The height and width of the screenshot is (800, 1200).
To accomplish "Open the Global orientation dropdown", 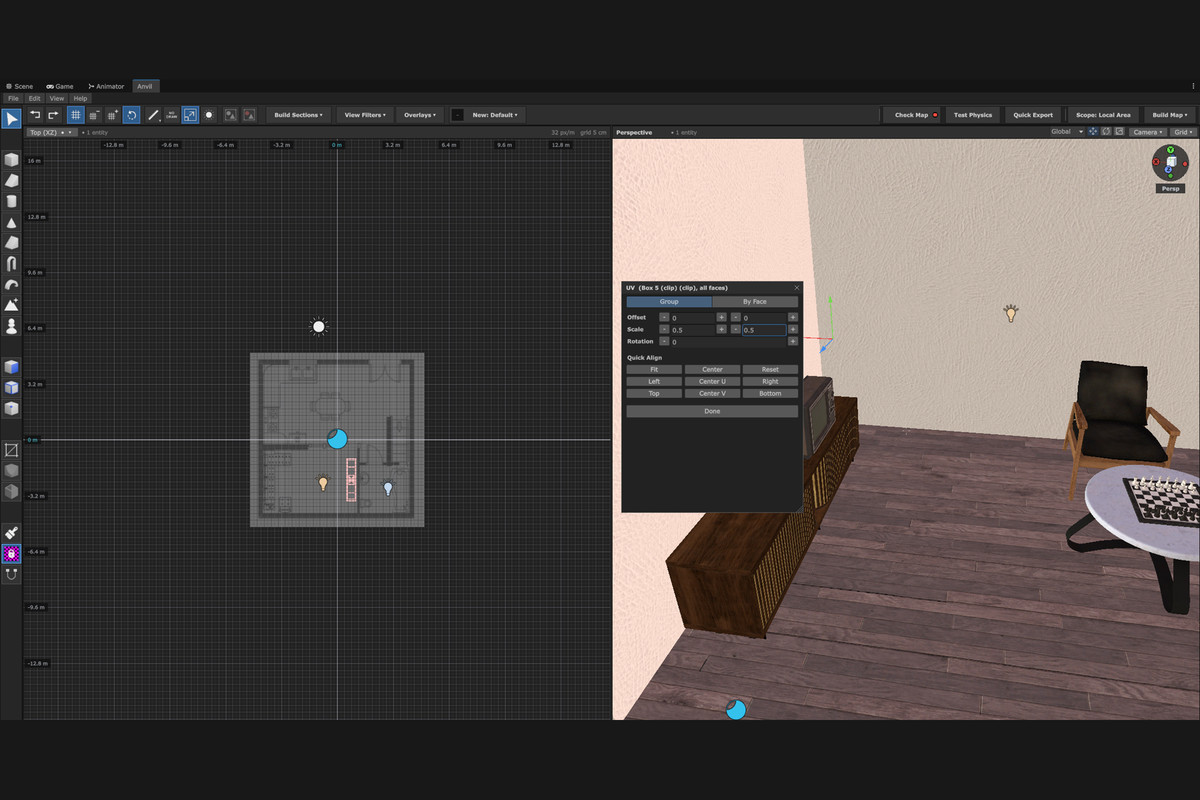I will (1065, 132).
